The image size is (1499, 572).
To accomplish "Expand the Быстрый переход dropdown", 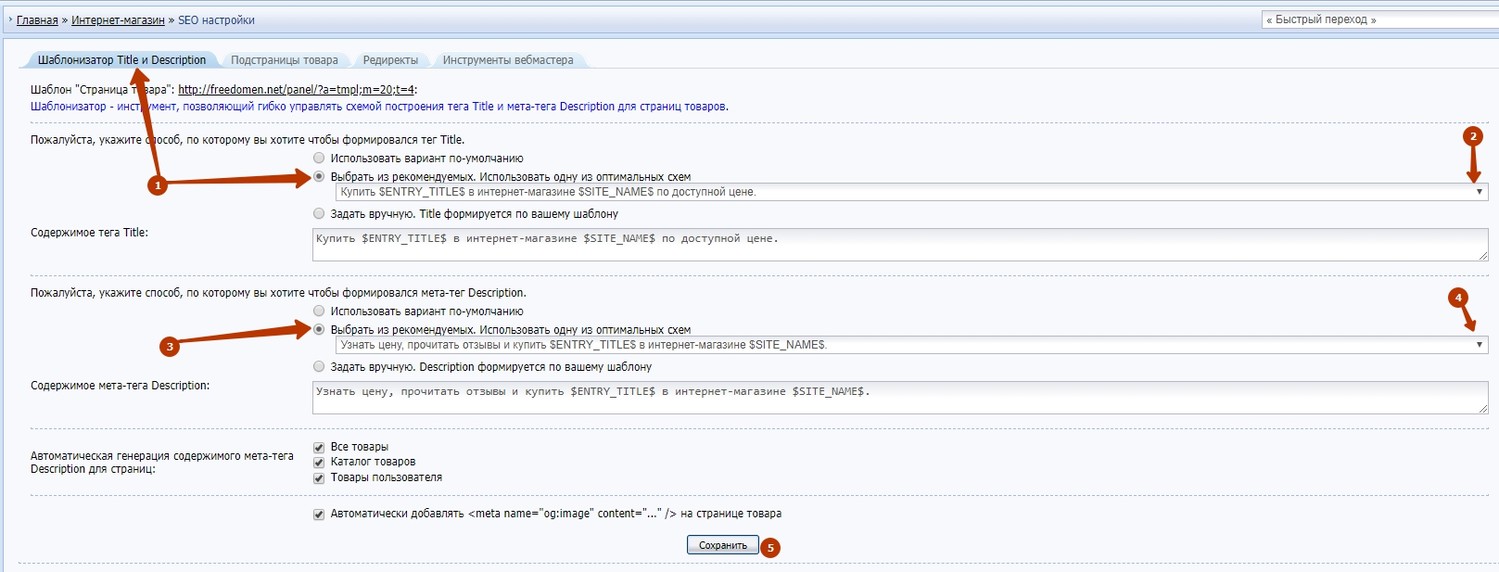I will pos(1378,20).
